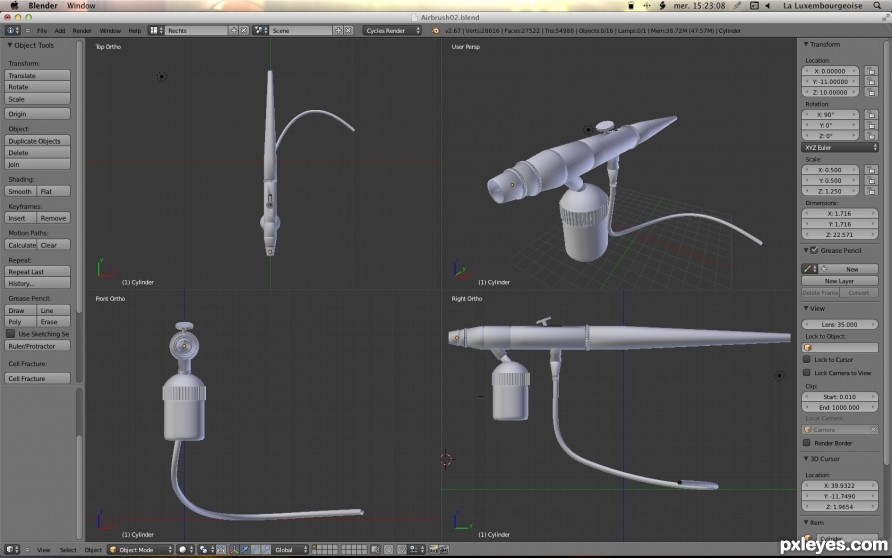The image size is (892, 558).
Task: Collapse the Transform panel
Action: pyautogui.click(x=806, y=44)
